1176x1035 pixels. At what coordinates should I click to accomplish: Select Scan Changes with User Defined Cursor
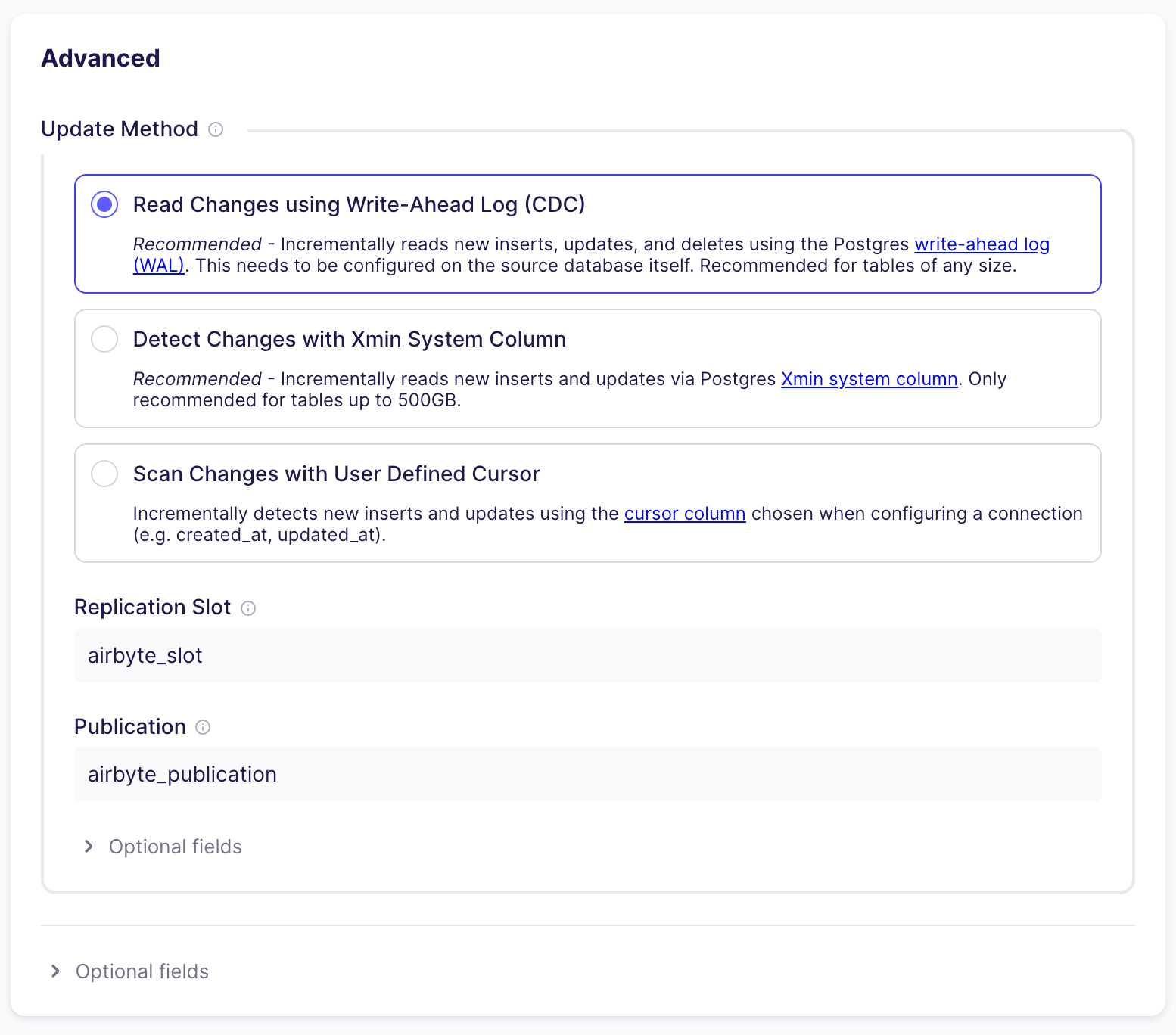click(104, 474)
